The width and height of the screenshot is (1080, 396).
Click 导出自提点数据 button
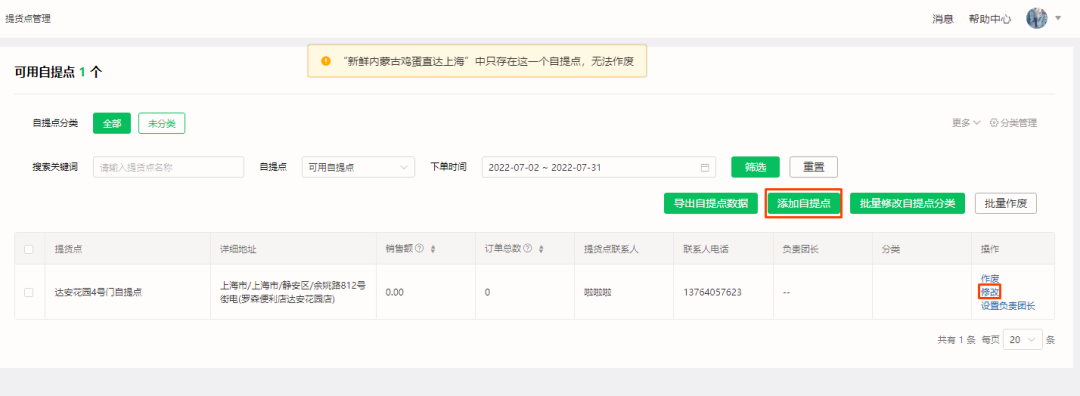[x=711, y=203]
